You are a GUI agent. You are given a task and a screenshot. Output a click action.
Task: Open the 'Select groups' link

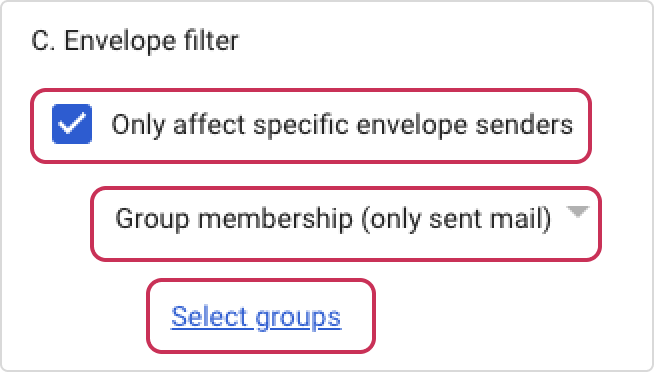[256, 317]
